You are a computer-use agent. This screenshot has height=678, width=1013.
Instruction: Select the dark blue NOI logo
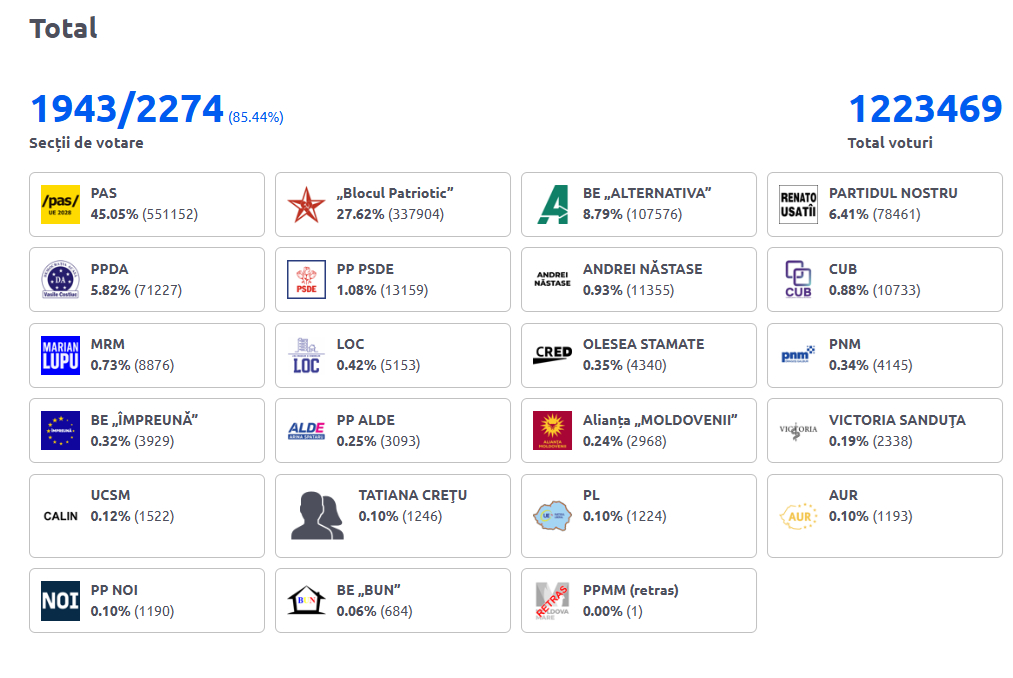pos(60,601)
